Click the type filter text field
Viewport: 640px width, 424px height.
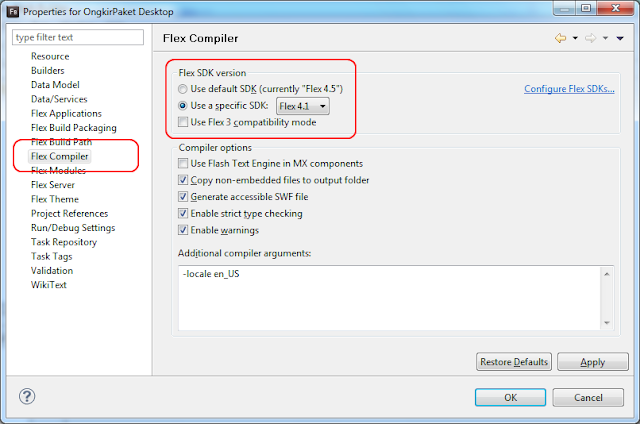pyautogui.click(x=78, y=37)
